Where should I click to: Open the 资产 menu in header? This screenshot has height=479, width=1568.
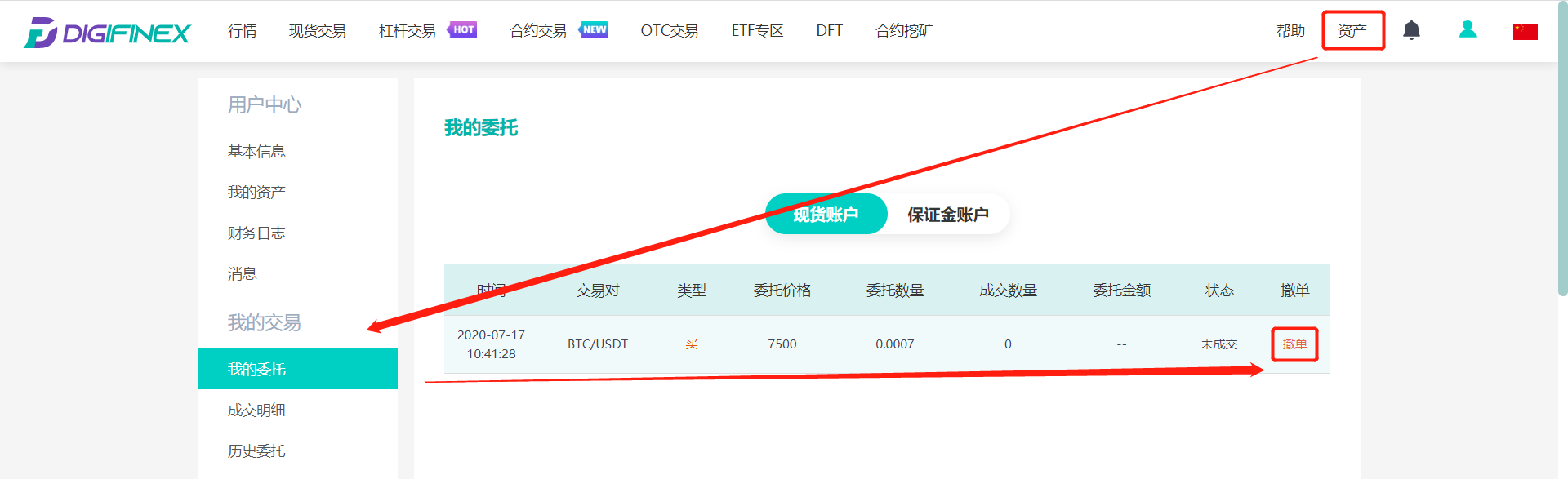tap(1352, 31)
